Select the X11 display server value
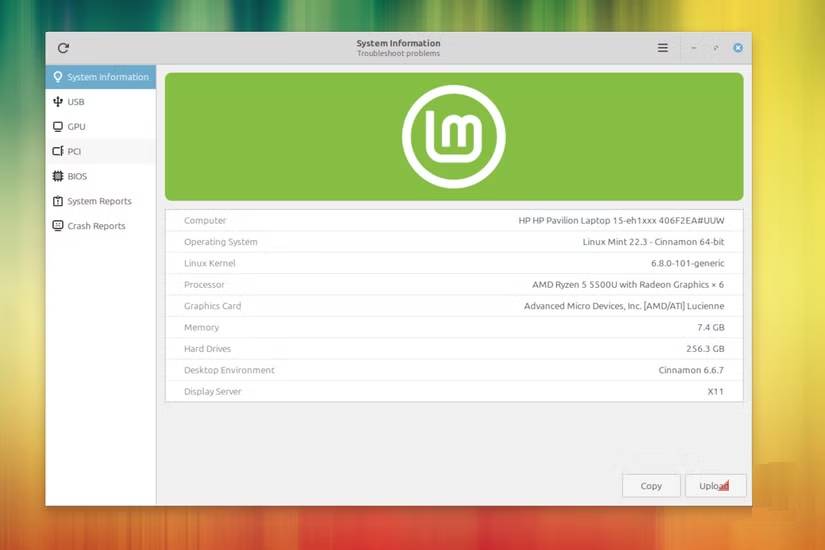Viewport: 825px width, 550px height. pos(716,392)
